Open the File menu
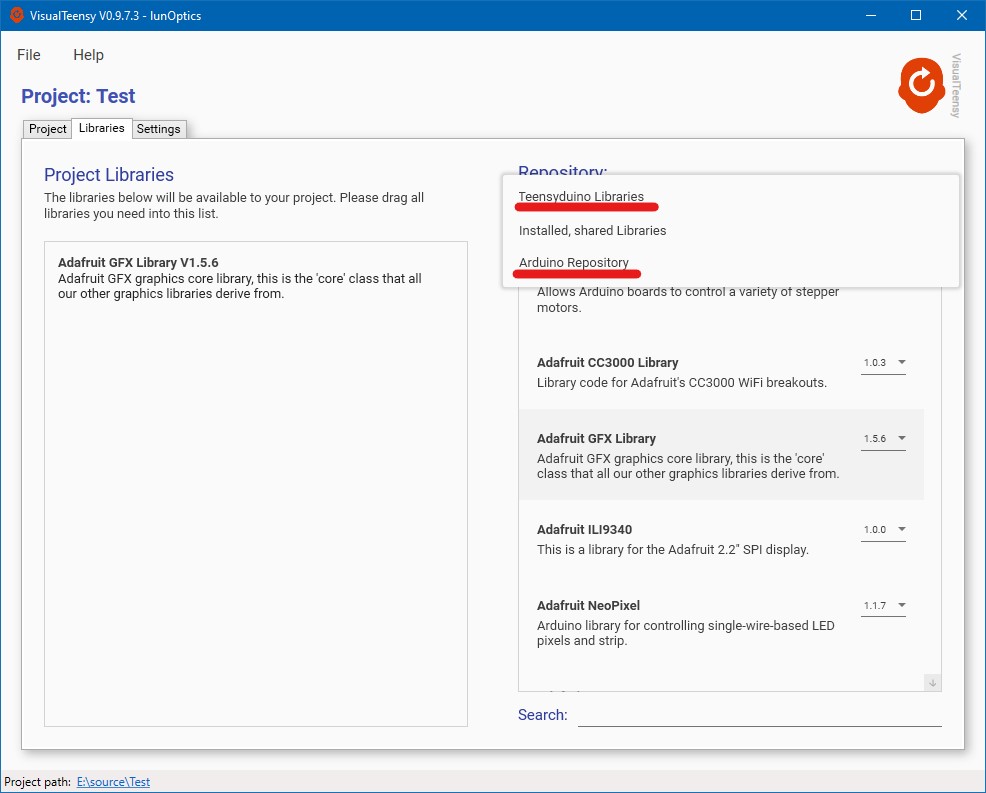The image size is (986, 793). tap(29, 55)
